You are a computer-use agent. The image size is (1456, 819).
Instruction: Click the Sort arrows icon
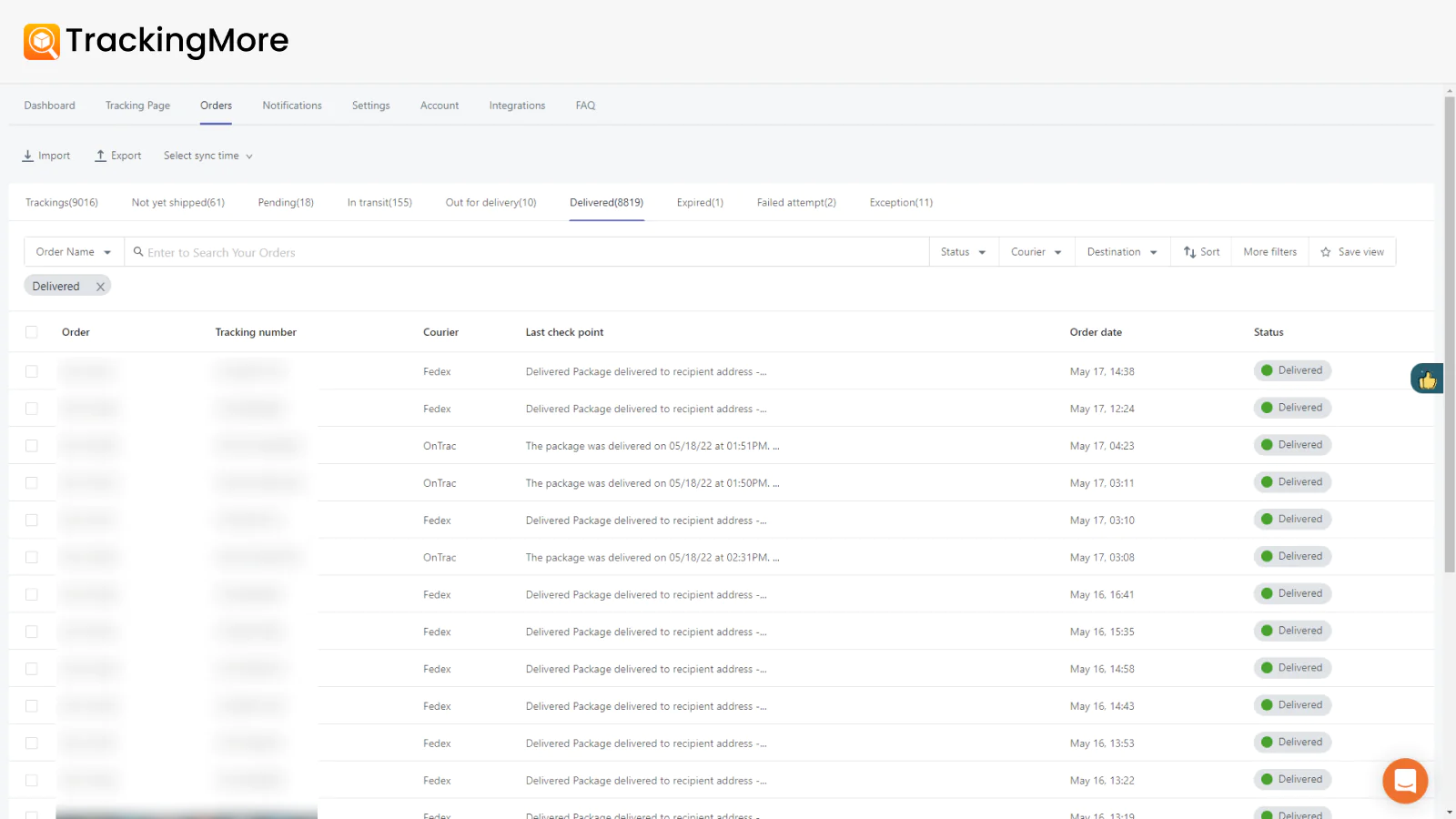click(x=1189, y=252)
